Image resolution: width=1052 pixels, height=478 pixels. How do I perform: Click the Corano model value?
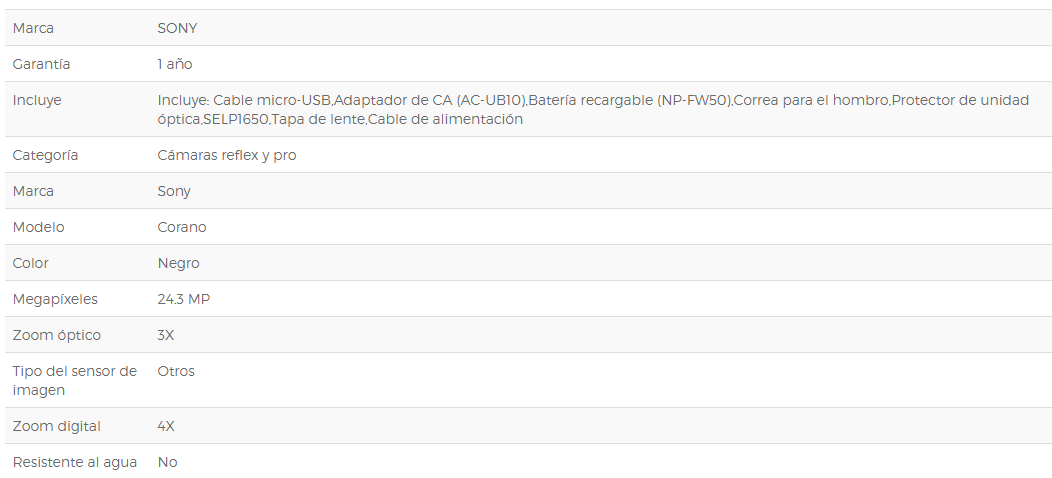[182, 227]
